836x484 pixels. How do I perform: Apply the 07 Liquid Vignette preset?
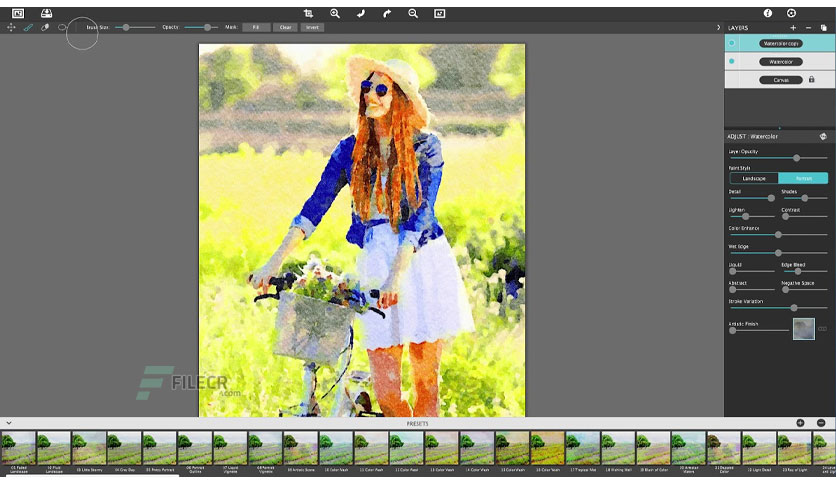coord(230,451)
